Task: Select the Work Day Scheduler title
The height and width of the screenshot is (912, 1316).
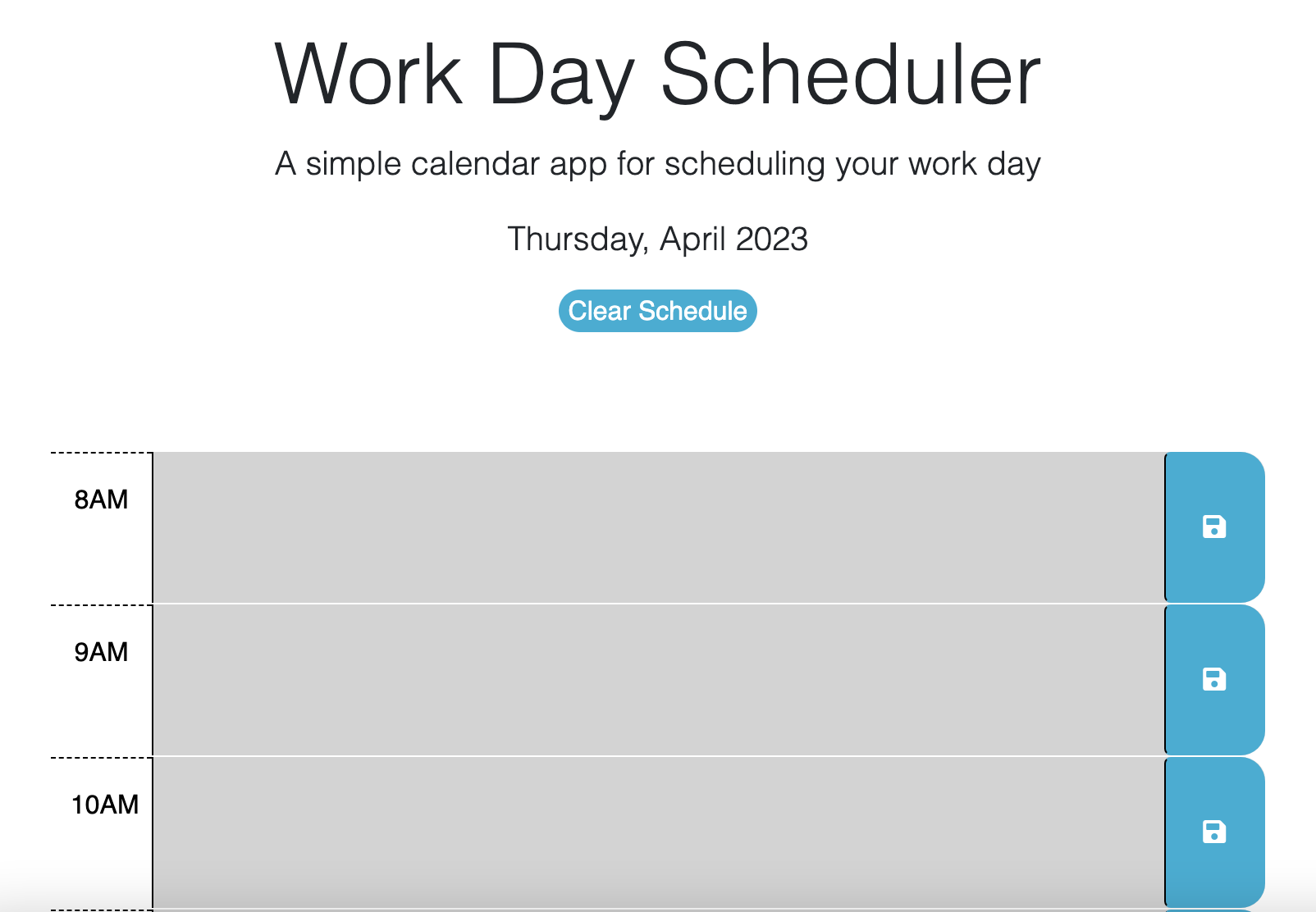Action: click(x=657, y=74)
